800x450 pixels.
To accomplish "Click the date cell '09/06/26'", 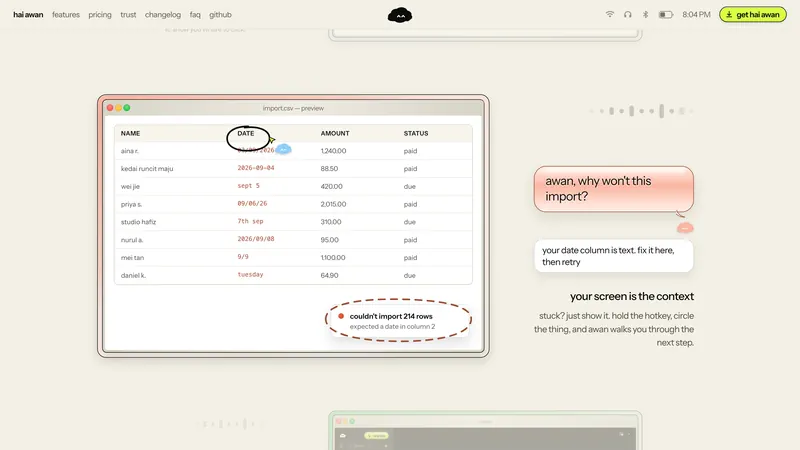I will [x=252, y=203].
